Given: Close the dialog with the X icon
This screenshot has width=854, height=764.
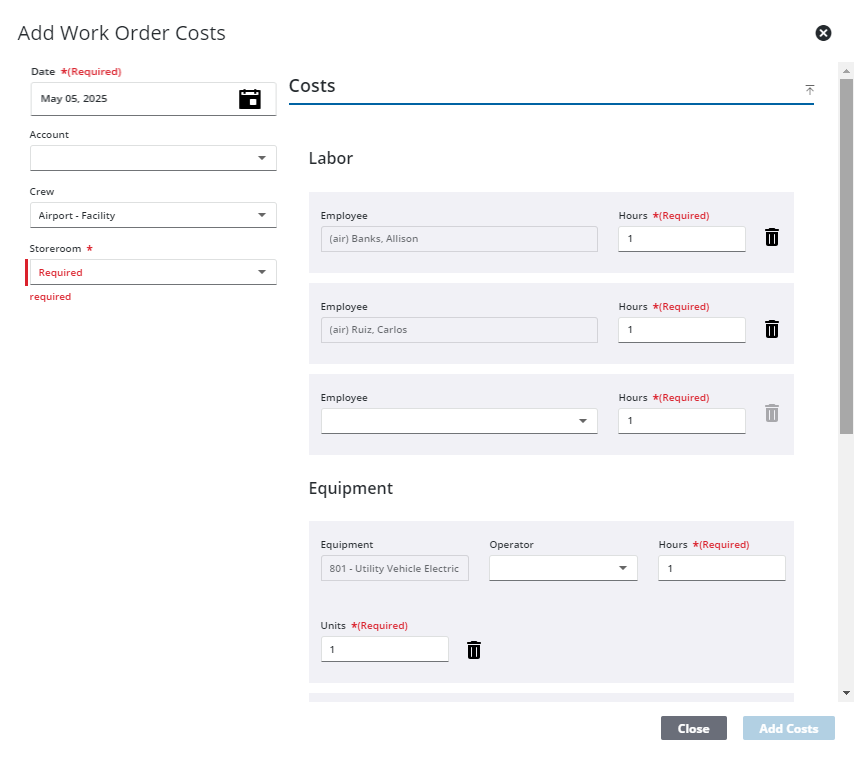Looking at the screenshot, I should pos(823,33).
